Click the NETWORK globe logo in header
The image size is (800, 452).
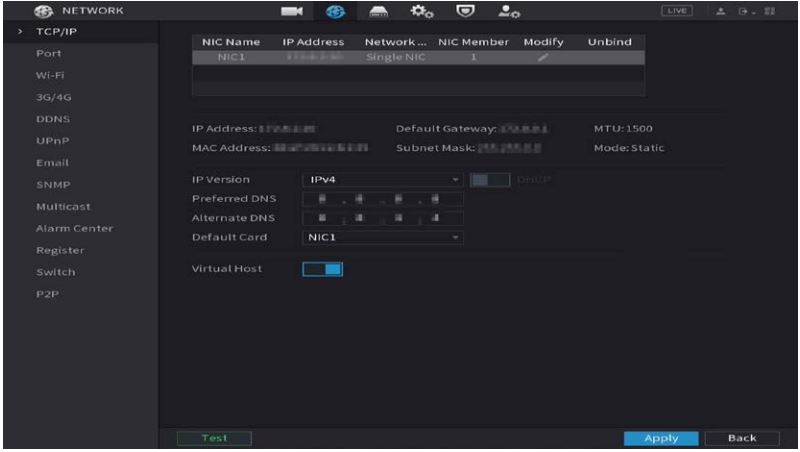point(44,11)
